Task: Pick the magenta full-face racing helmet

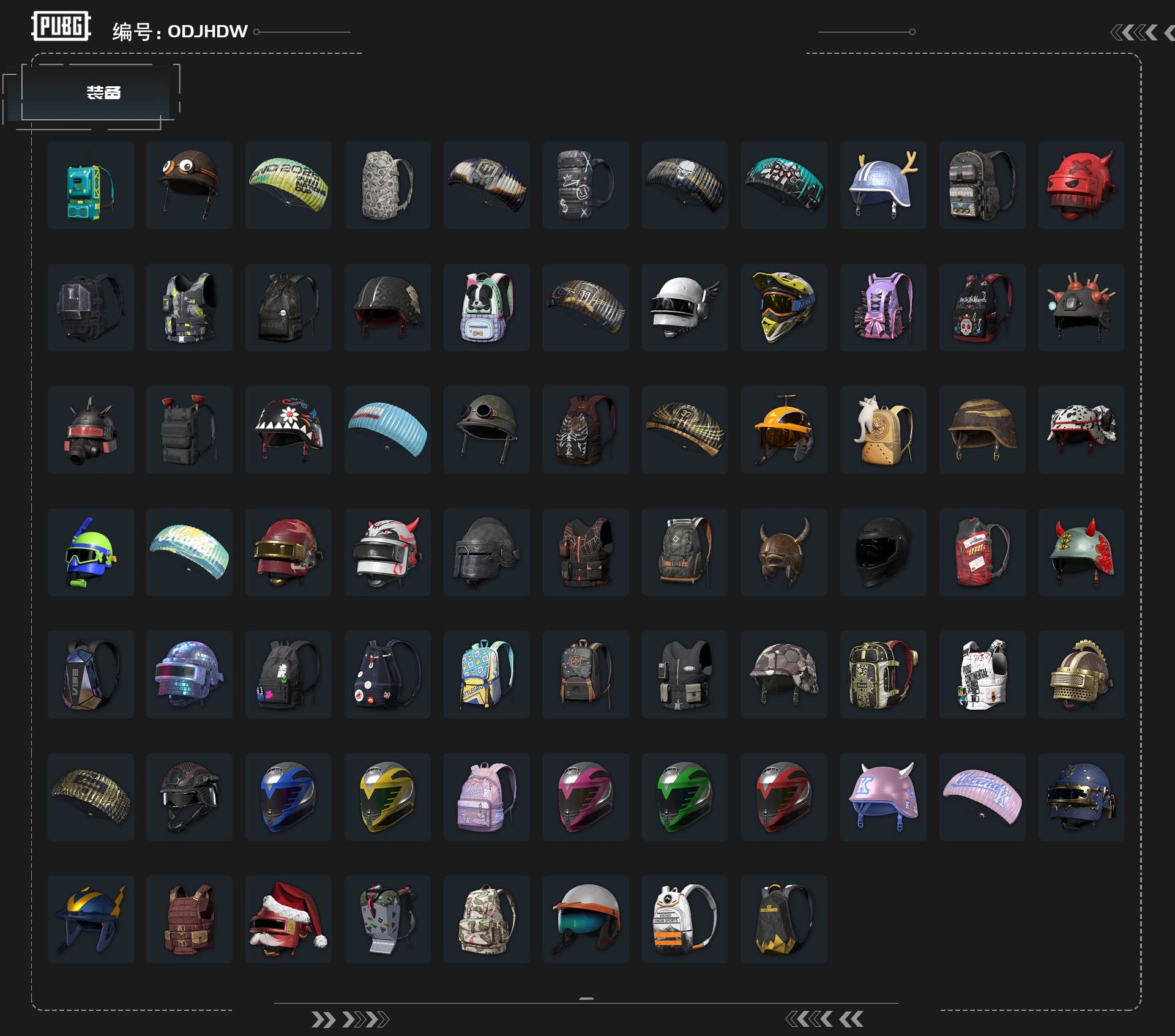Action: pyautogui.click(x=586, y=797)
